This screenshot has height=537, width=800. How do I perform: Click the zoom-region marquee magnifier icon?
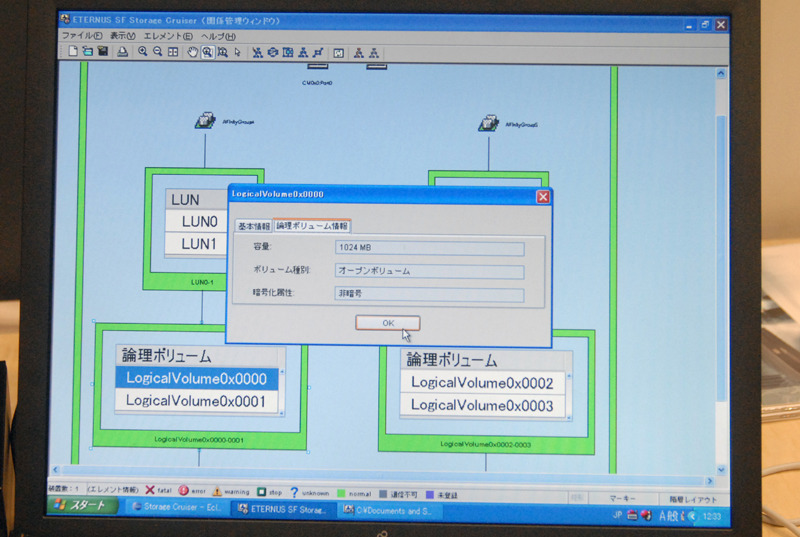pyautogui.click(x=222, y=53)
